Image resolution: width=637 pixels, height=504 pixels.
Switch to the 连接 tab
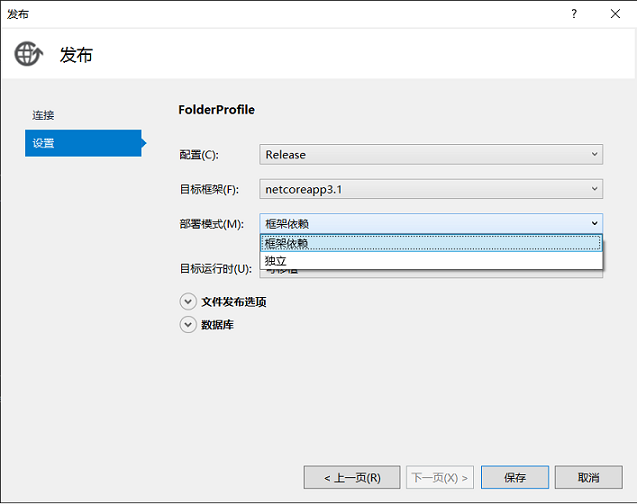click(43, 115)
